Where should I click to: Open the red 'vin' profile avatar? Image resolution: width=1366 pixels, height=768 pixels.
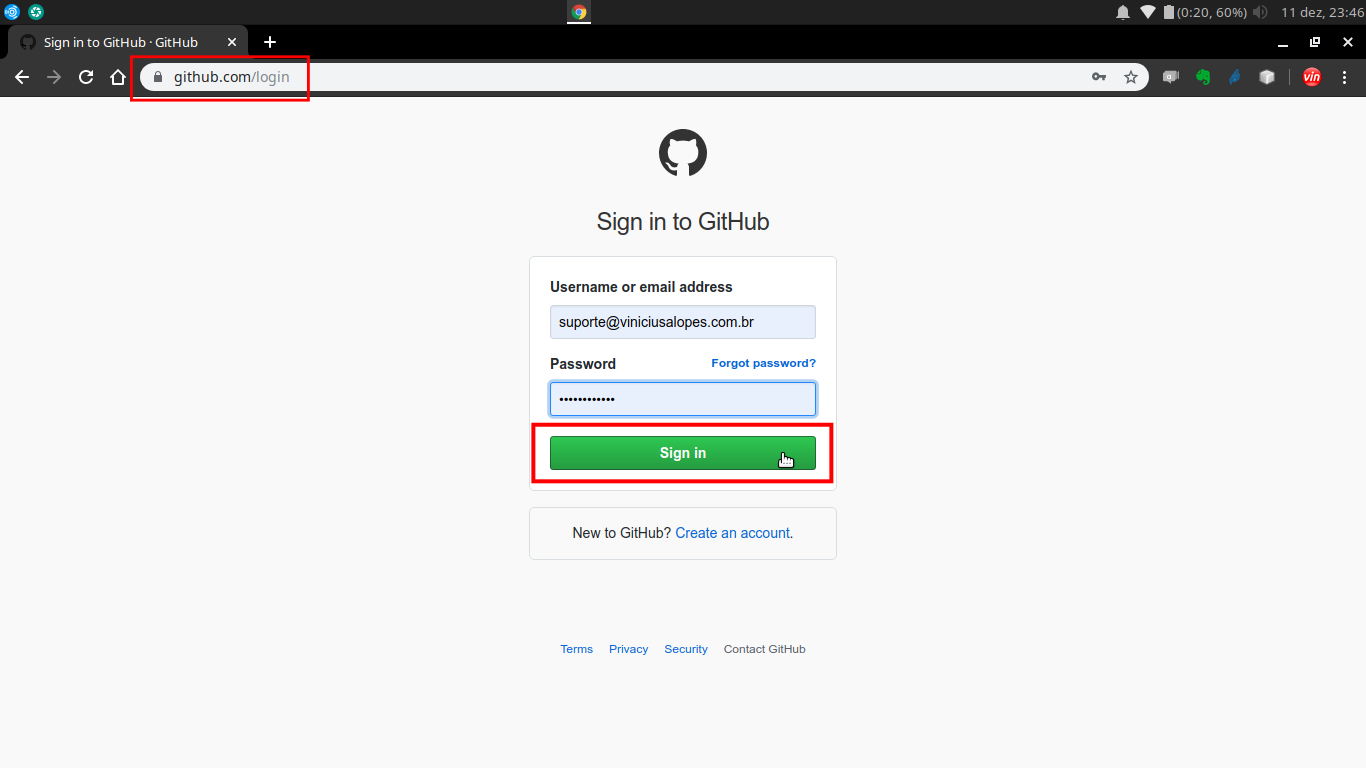[x=1312, y=77]
